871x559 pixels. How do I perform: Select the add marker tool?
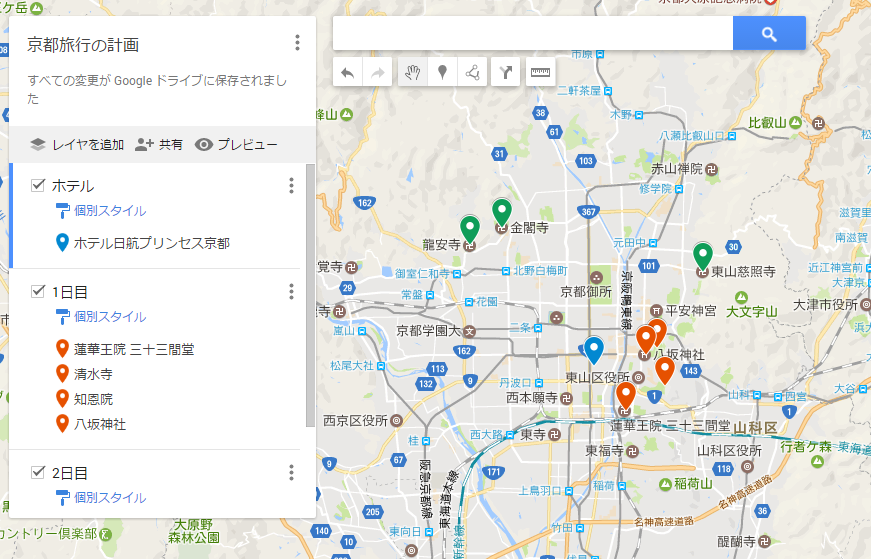tap(442, 72)
